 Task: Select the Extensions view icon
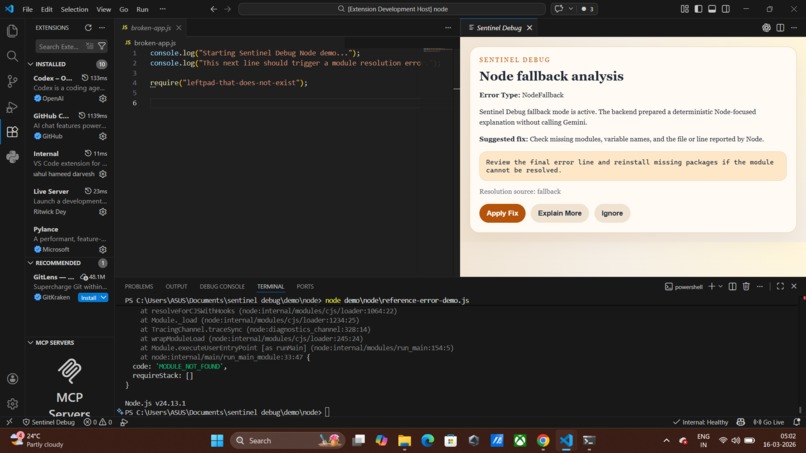12,132
